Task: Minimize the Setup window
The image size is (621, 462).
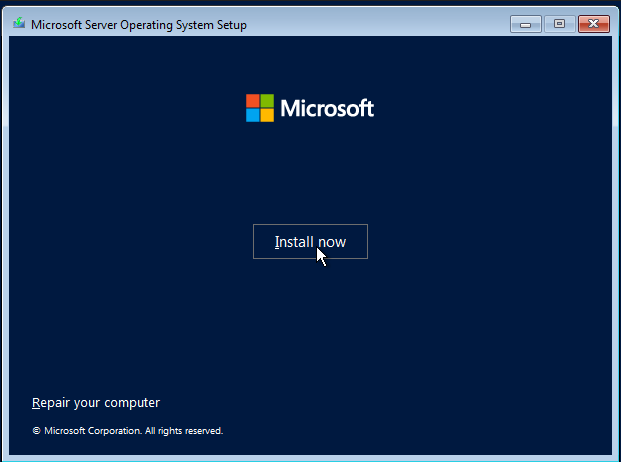Action: 526,25
